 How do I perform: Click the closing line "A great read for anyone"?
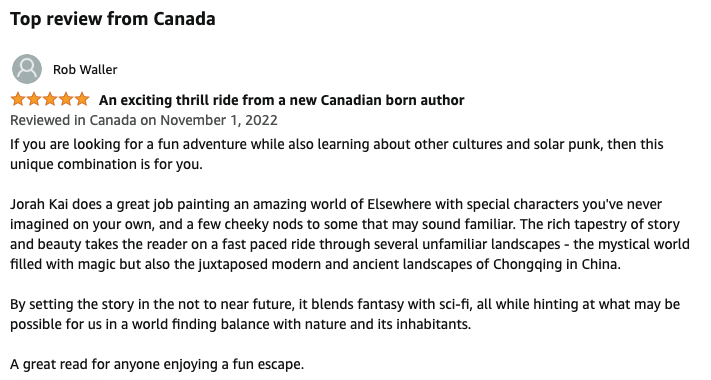point(85,364)
